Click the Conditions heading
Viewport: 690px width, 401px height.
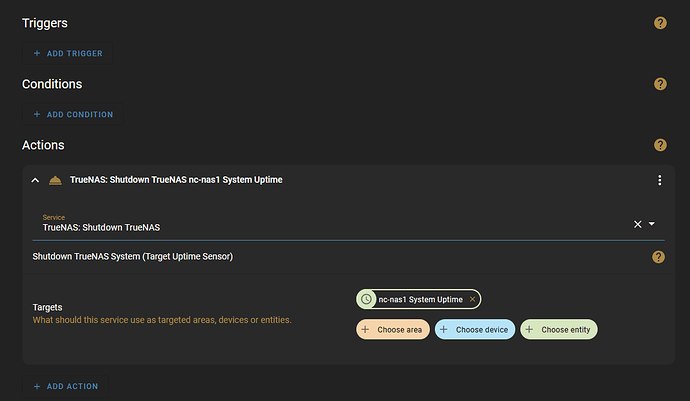pyautogui.click(x=52, y=84)
